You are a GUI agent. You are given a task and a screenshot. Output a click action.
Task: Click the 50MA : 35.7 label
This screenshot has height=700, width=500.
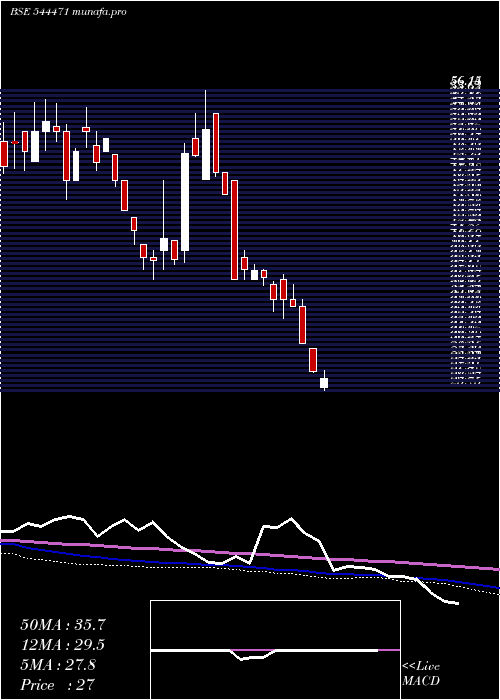[63, 625]
